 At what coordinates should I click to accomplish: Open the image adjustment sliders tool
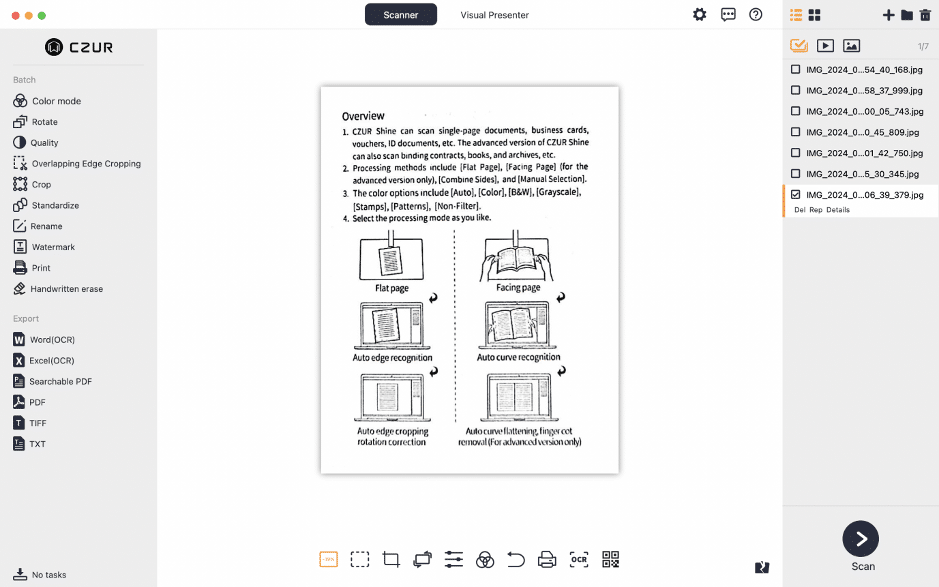tap(452, 559)
